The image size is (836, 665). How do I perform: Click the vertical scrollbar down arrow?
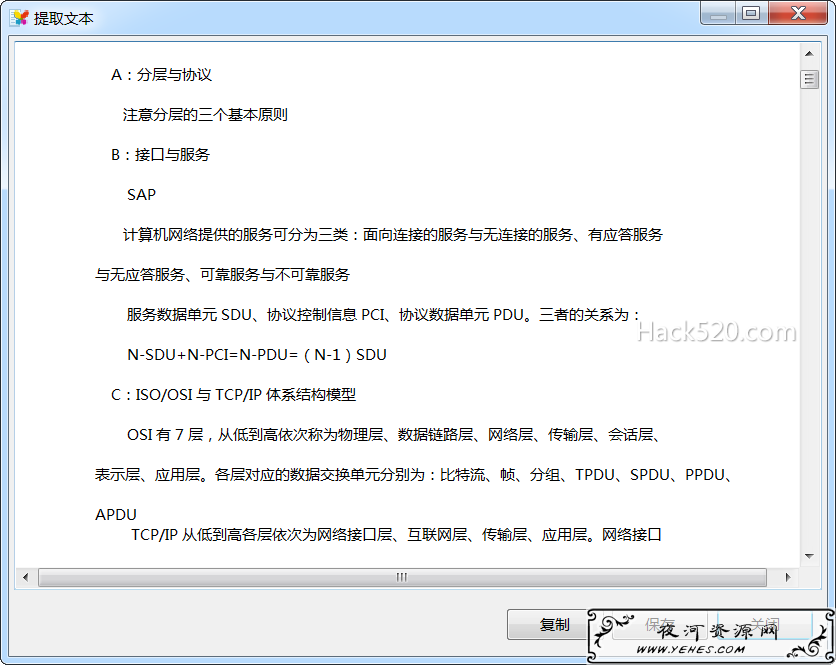coord(809,556)
